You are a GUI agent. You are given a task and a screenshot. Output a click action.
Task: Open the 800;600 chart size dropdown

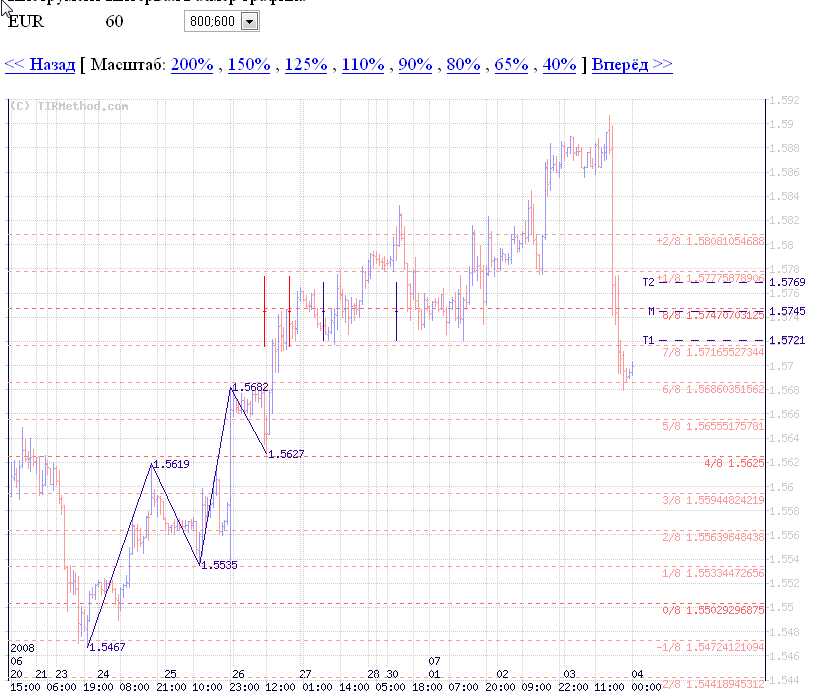click(222, 22)
